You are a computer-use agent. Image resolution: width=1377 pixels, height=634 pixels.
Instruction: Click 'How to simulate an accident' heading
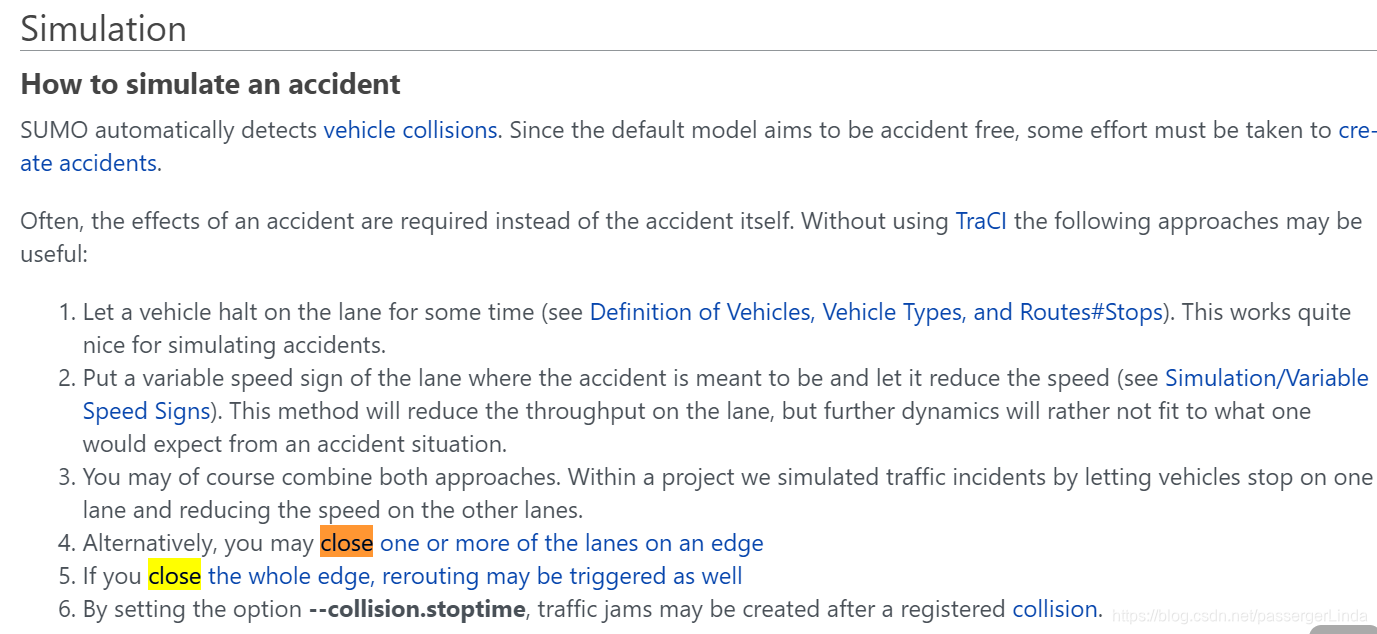(x=211, y=84)
